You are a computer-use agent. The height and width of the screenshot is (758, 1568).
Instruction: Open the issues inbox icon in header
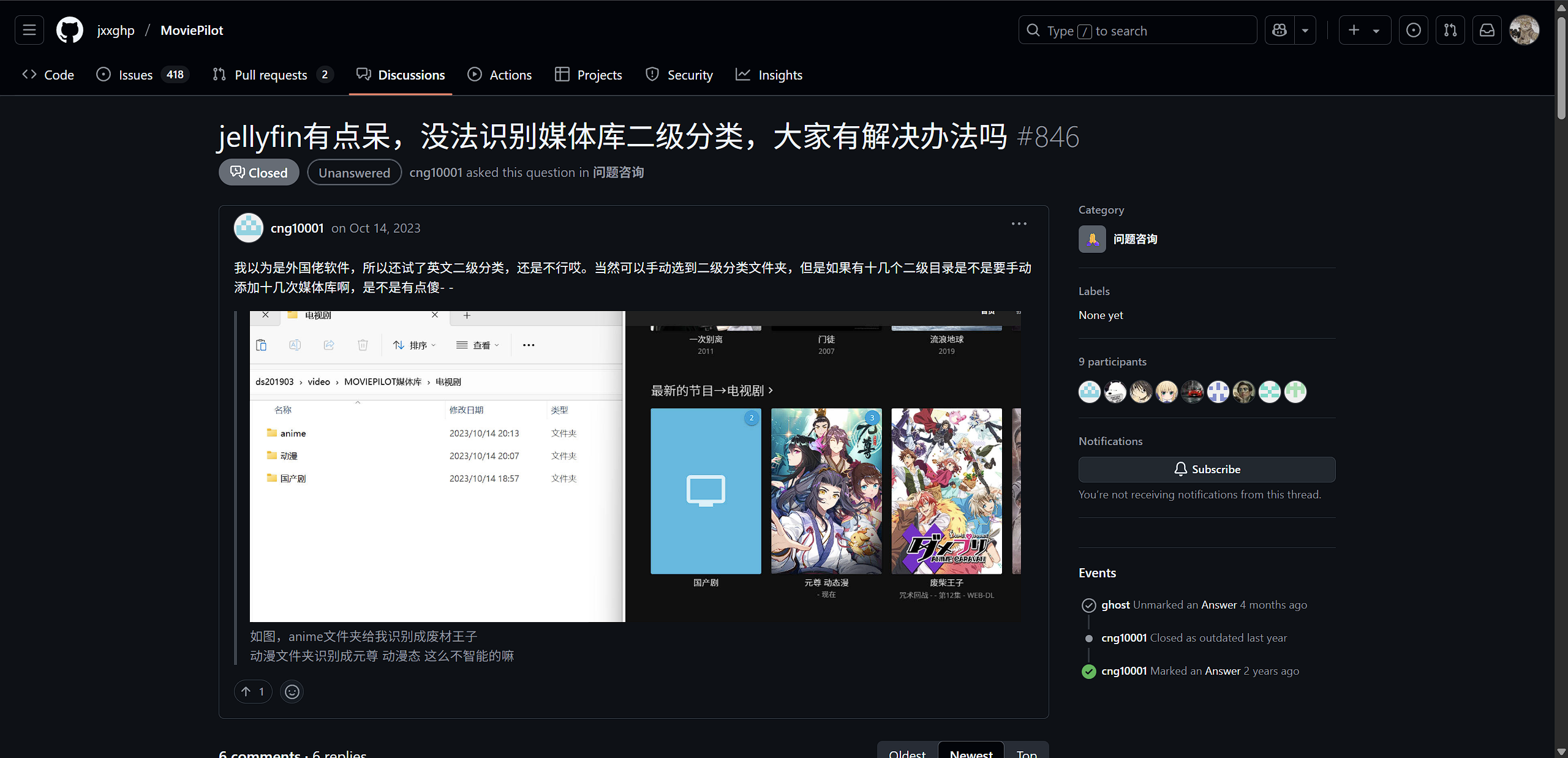1414,30
